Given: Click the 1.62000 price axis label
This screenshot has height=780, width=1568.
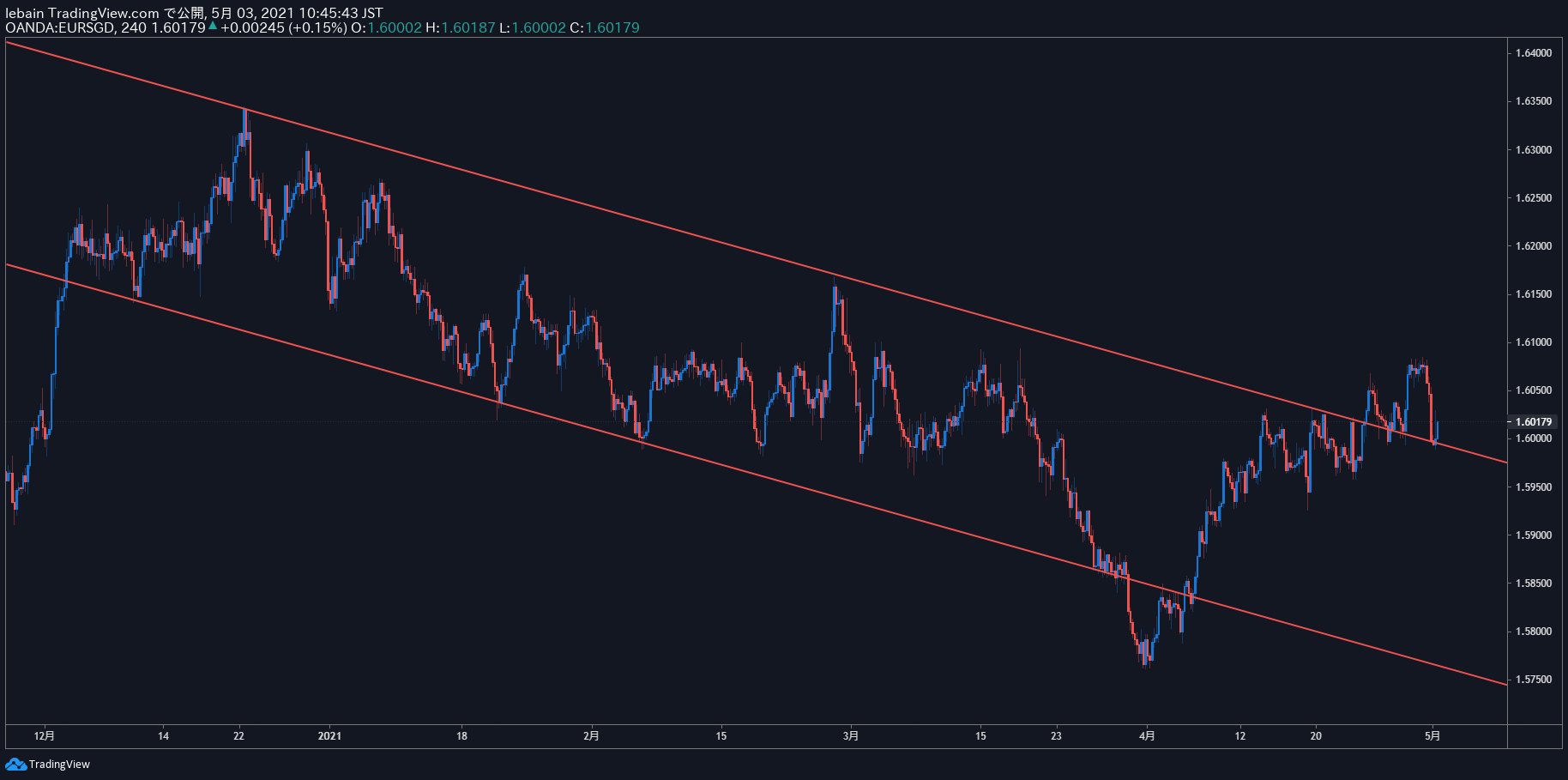Looking at the screenshot, I should coord(1533,246).
